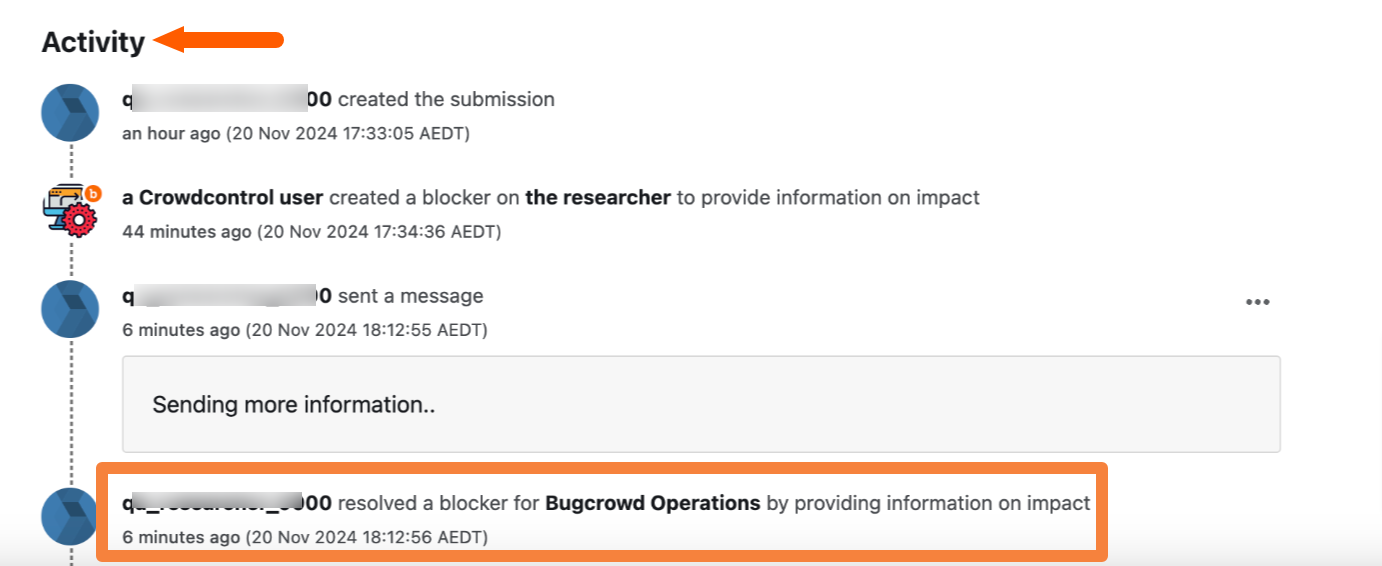Viewport: 1382px width, 566px height.
Task: Click the Activity heading
Action: click(x=93, y=42)
